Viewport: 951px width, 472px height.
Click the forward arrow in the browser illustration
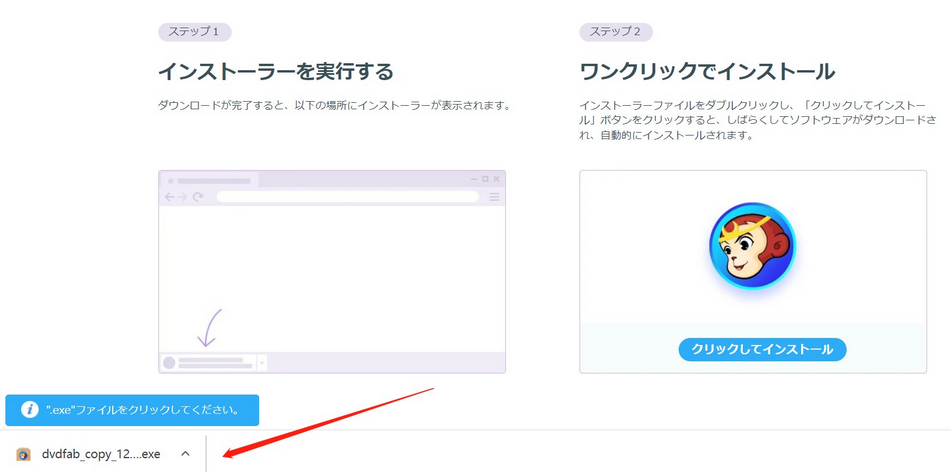coord(183,197)
